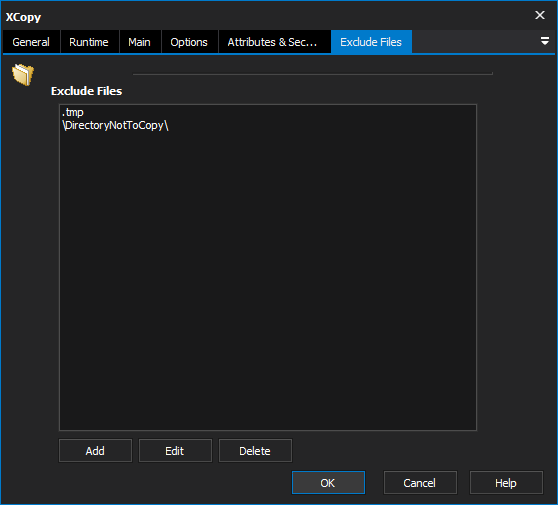The height and width of the screenshot is (505, 558).
Task: Close the XCopy dialog window
Action: click(x=540, y=15)
